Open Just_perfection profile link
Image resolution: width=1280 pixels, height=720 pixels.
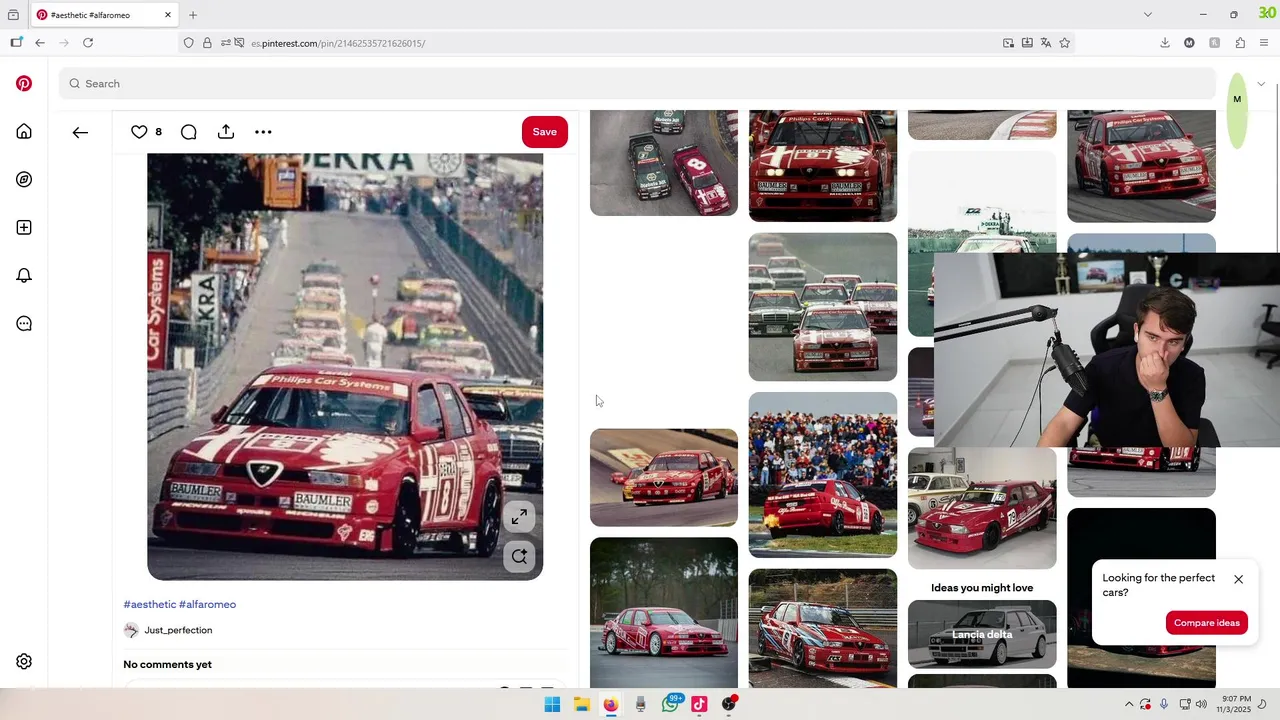[178, 631]
